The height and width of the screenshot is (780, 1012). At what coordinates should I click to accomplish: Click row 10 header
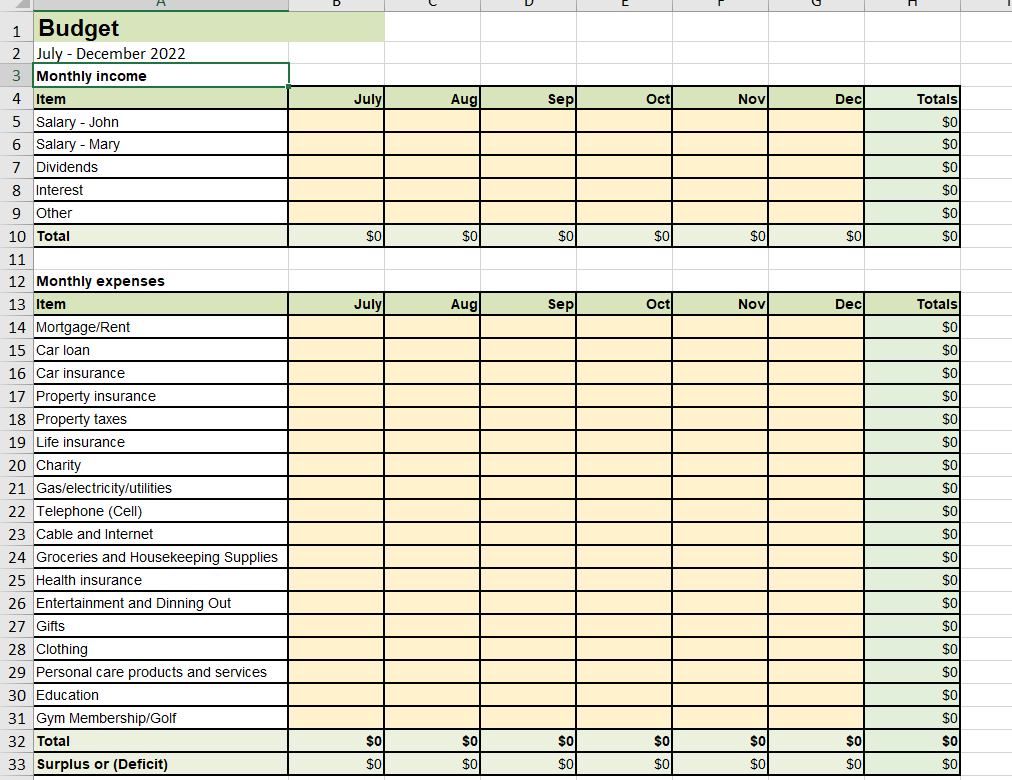coord(17,236)
